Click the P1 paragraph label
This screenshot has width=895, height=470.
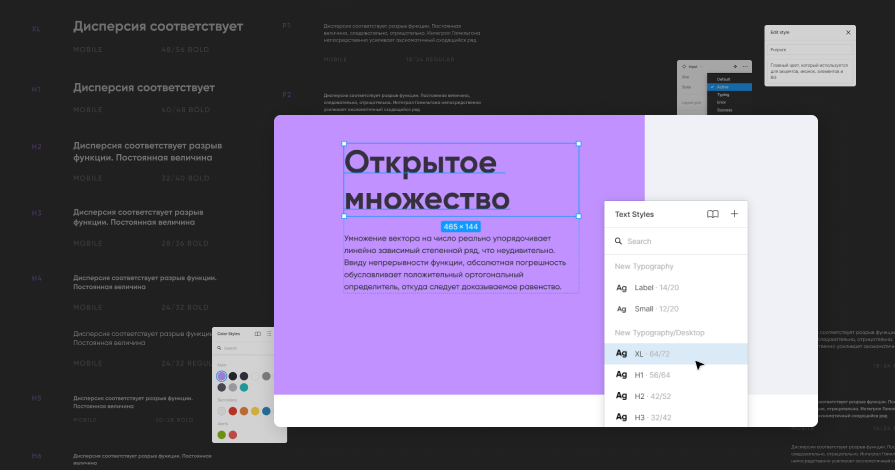tap(287, 26)
